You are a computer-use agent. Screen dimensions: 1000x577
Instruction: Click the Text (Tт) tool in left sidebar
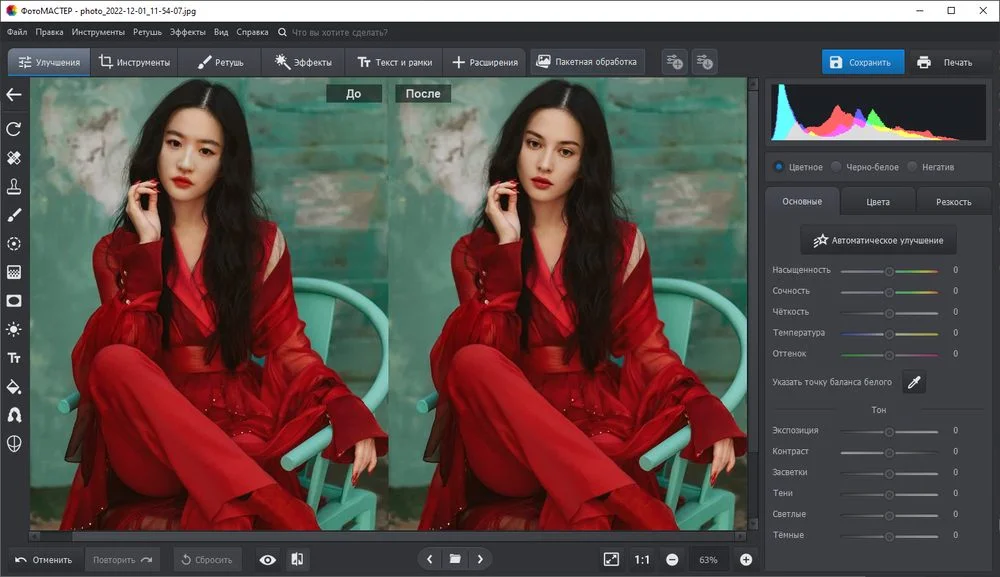click(14, 358)
